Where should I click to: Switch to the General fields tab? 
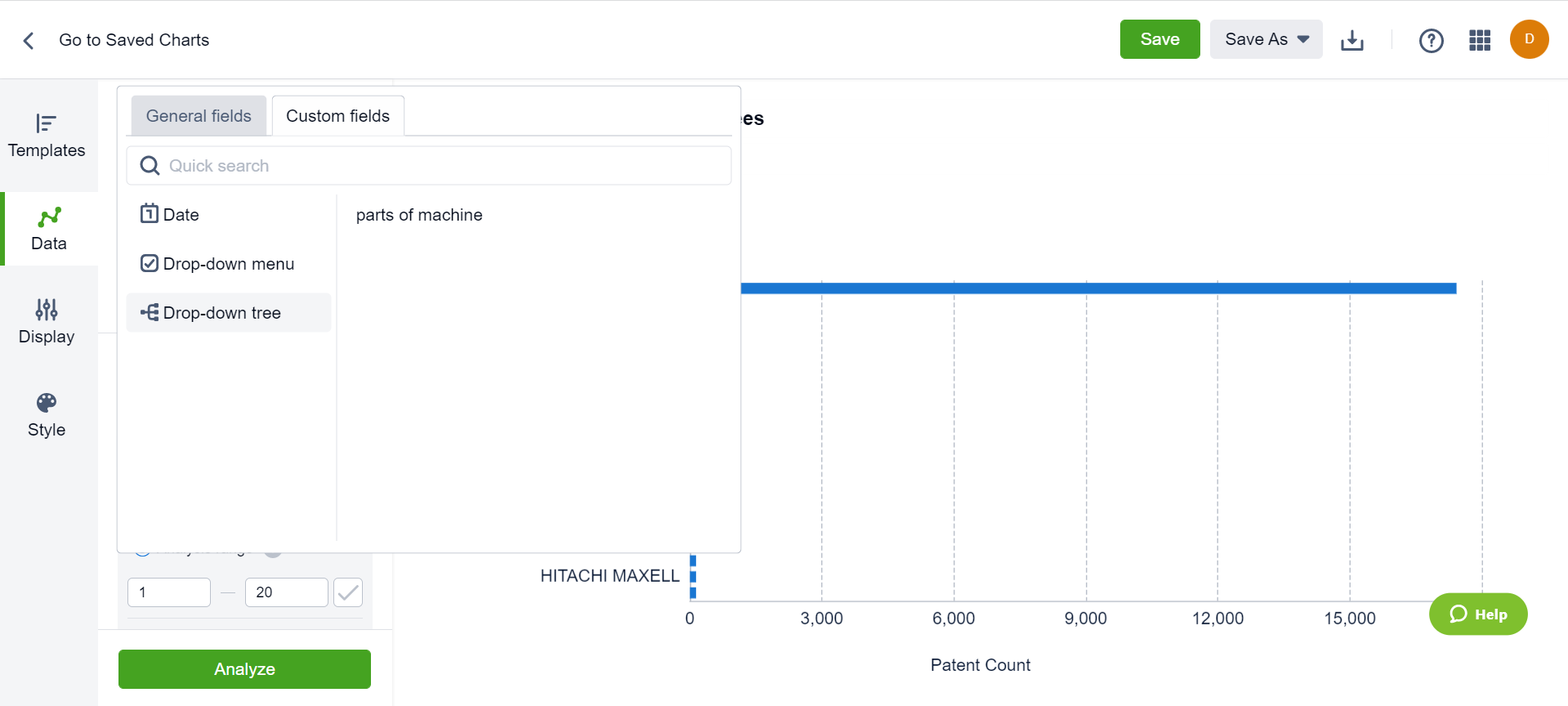[199, 116]
